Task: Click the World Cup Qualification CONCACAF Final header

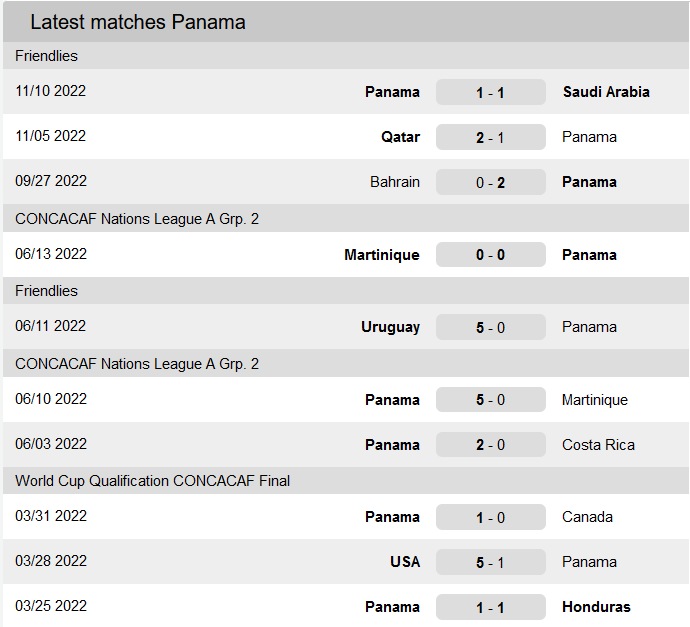Action: pyautogui.click(x=152, y=481)
